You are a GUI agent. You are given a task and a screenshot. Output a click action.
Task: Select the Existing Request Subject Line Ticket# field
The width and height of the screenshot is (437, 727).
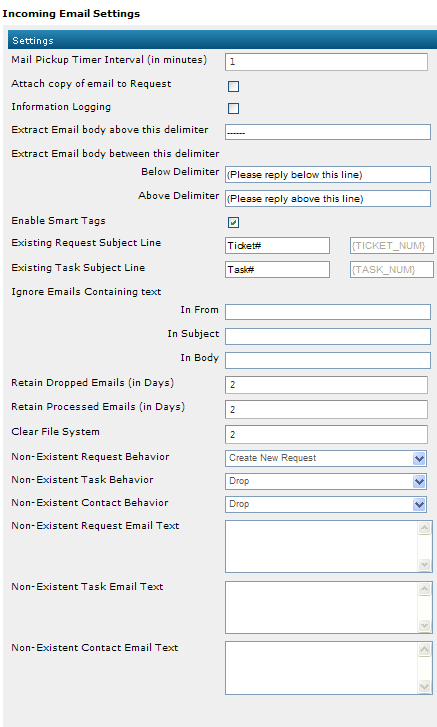coord(277,246)
